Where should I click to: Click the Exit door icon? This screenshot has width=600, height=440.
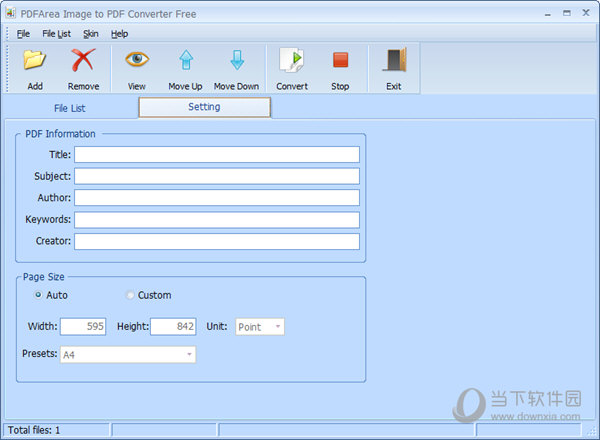click(395, 60)
